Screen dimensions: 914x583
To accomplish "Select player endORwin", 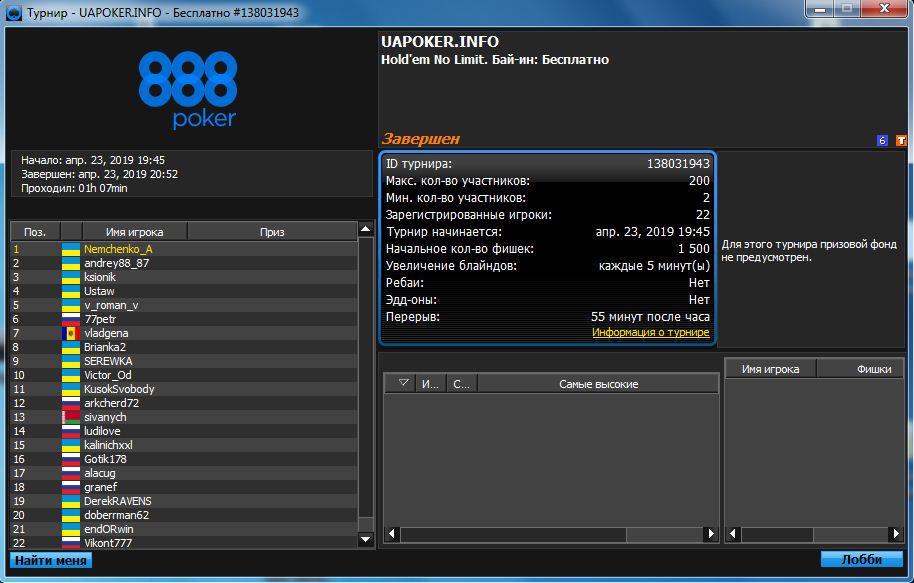I will click(184, 529).
